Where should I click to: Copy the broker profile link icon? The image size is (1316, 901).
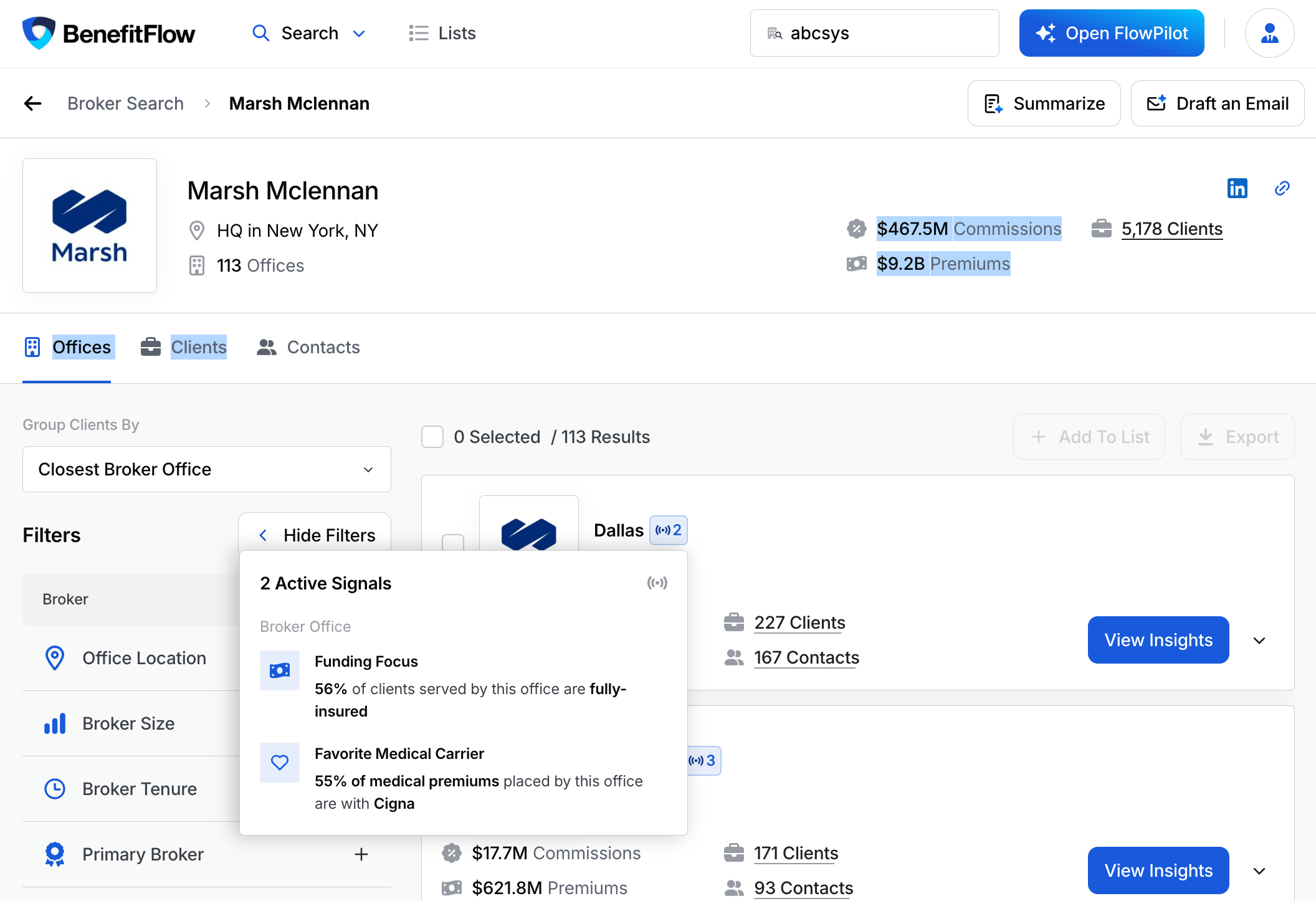(1282, 188)
